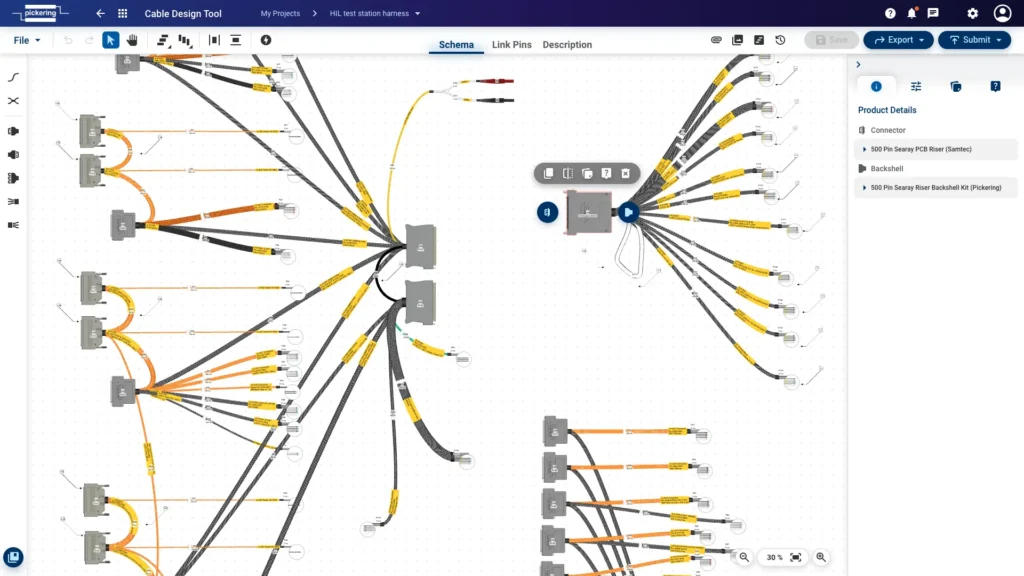1024x576 pixels.
Task: Expand 500 Pin Searay PCB Riser (Samtec)
Action: pyautogui.click(x=936, y=149)
